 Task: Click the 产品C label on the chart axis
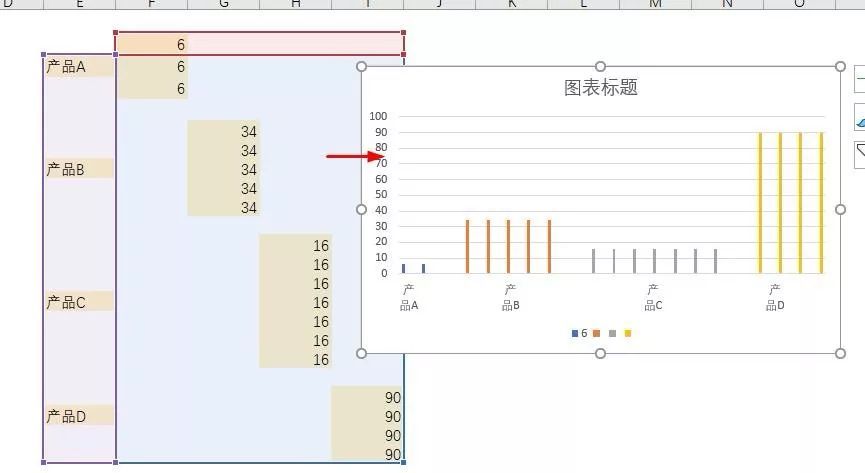[653, 297]
